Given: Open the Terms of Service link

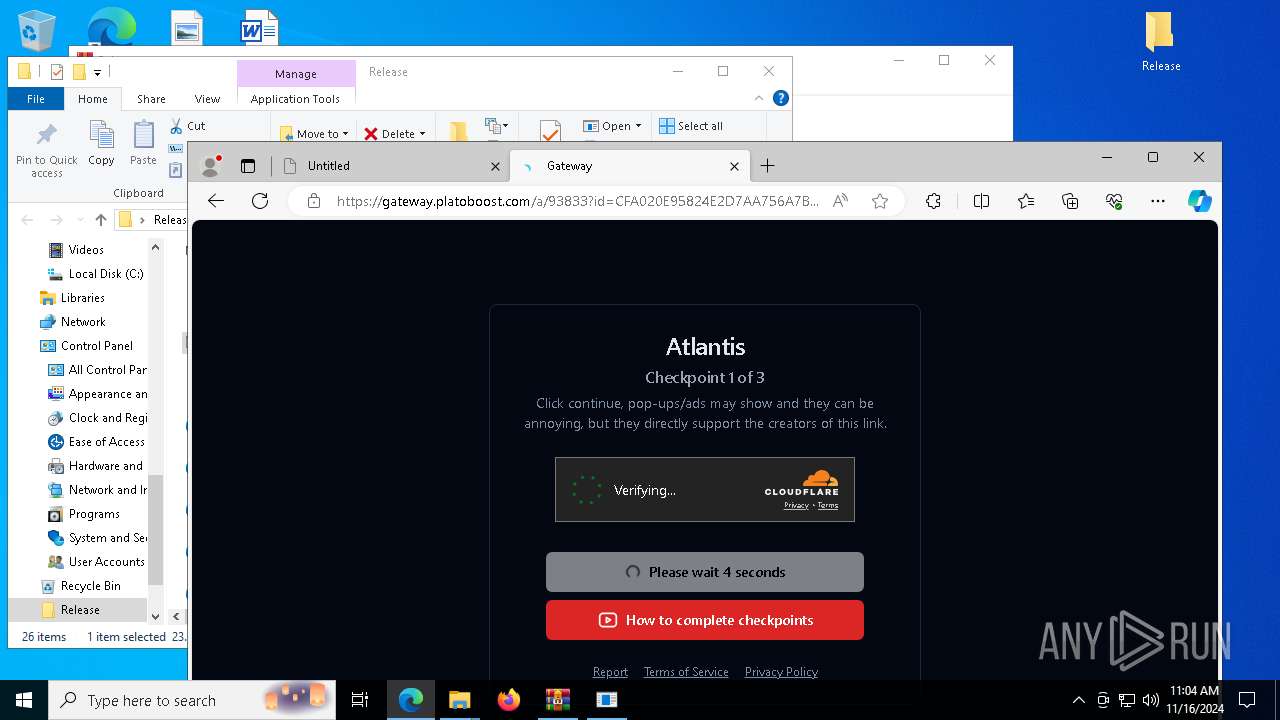Looking at the screenshot, I should coord(686,672).
